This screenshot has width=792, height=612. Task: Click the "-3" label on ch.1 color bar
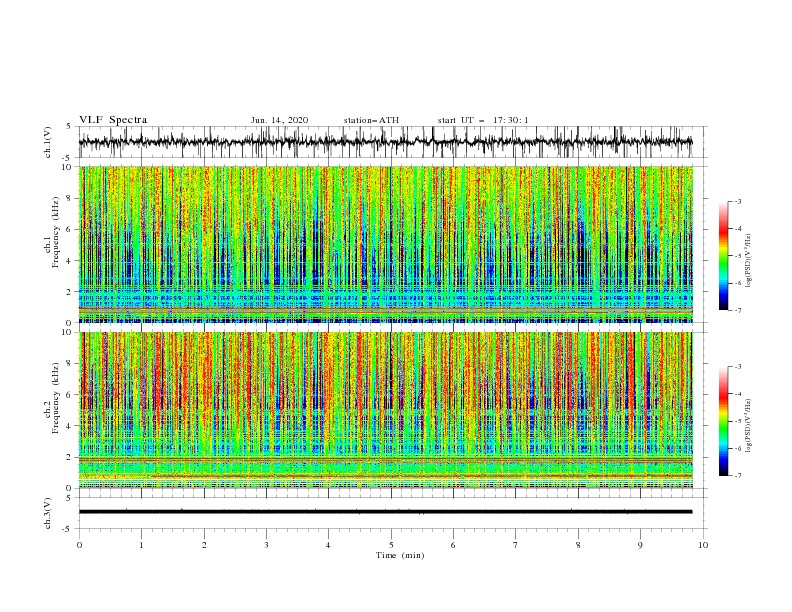[x=738, y=201]
